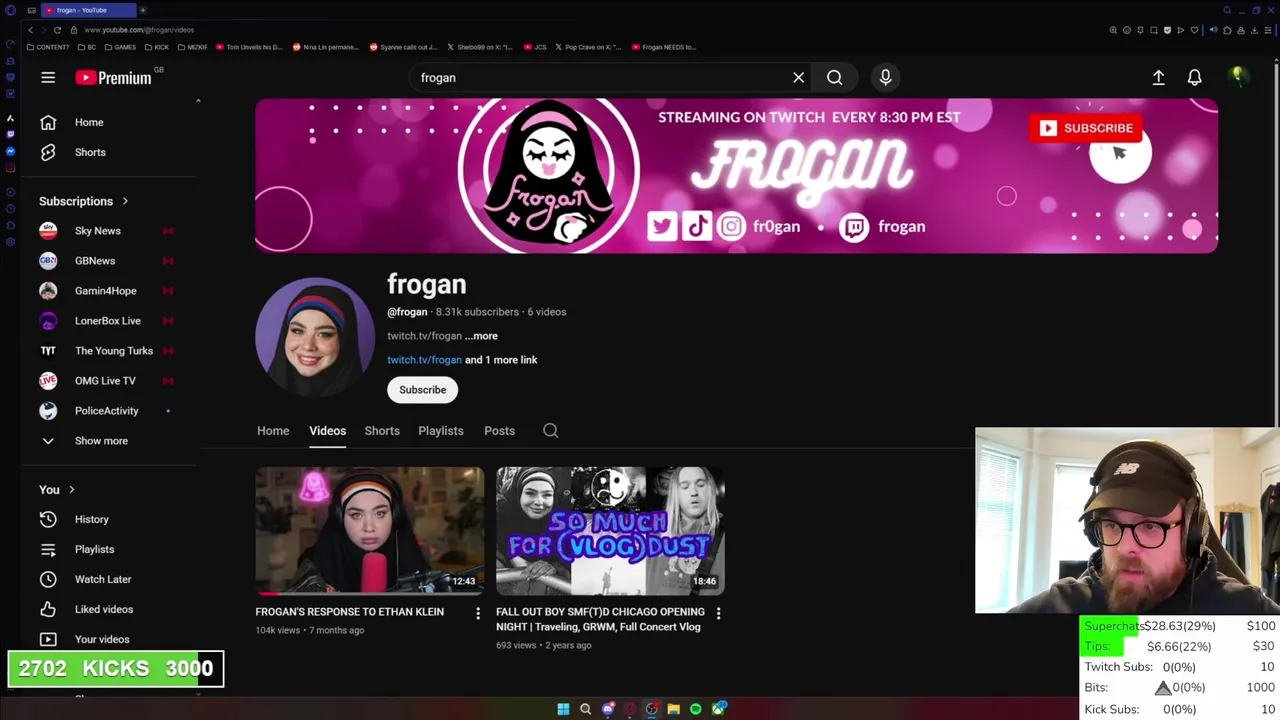Screen dimensions: 1280x720
Task: Expand the Subscriptions section chevron
Action: pyautogui.click(x=125, y=201)
